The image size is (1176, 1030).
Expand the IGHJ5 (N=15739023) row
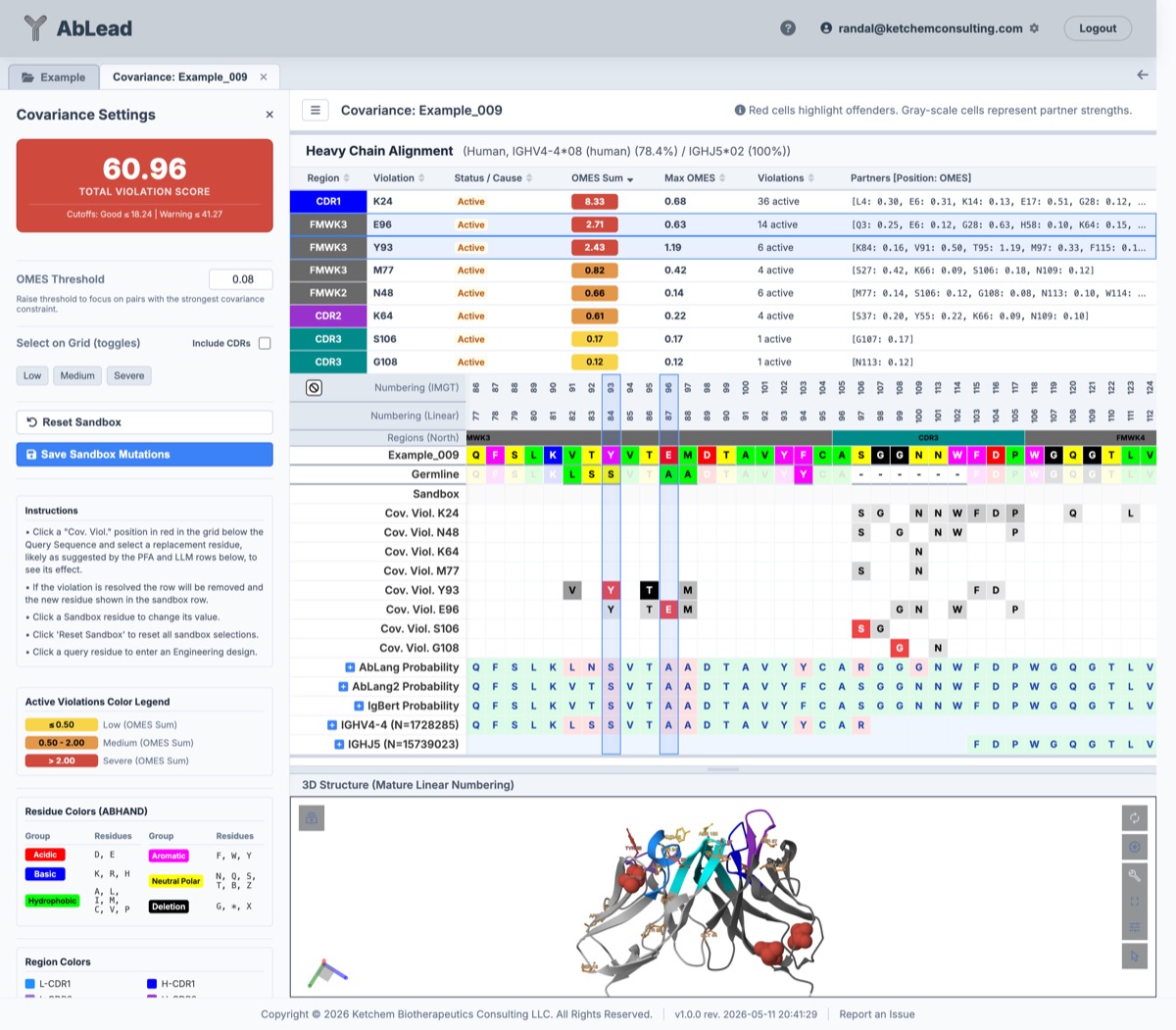click(x=339, y=745)
